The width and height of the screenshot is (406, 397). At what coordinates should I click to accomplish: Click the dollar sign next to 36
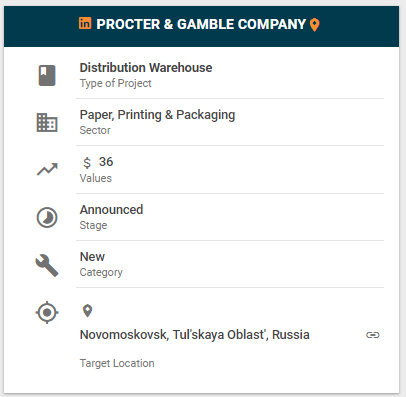click(87, 163)
